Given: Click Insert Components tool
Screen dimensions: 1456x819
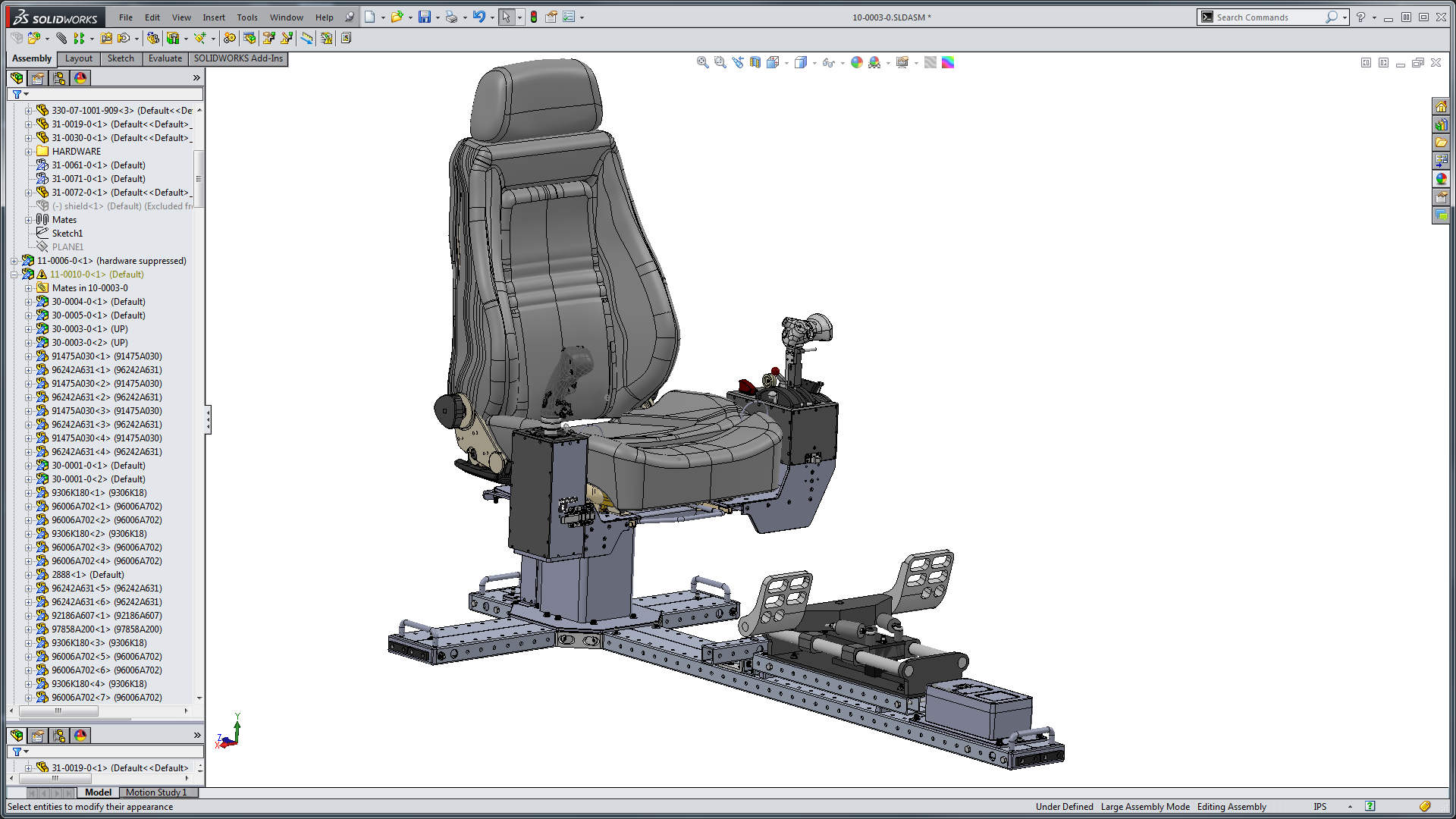Looking at the screenshot, I should [x=34, y=38].
